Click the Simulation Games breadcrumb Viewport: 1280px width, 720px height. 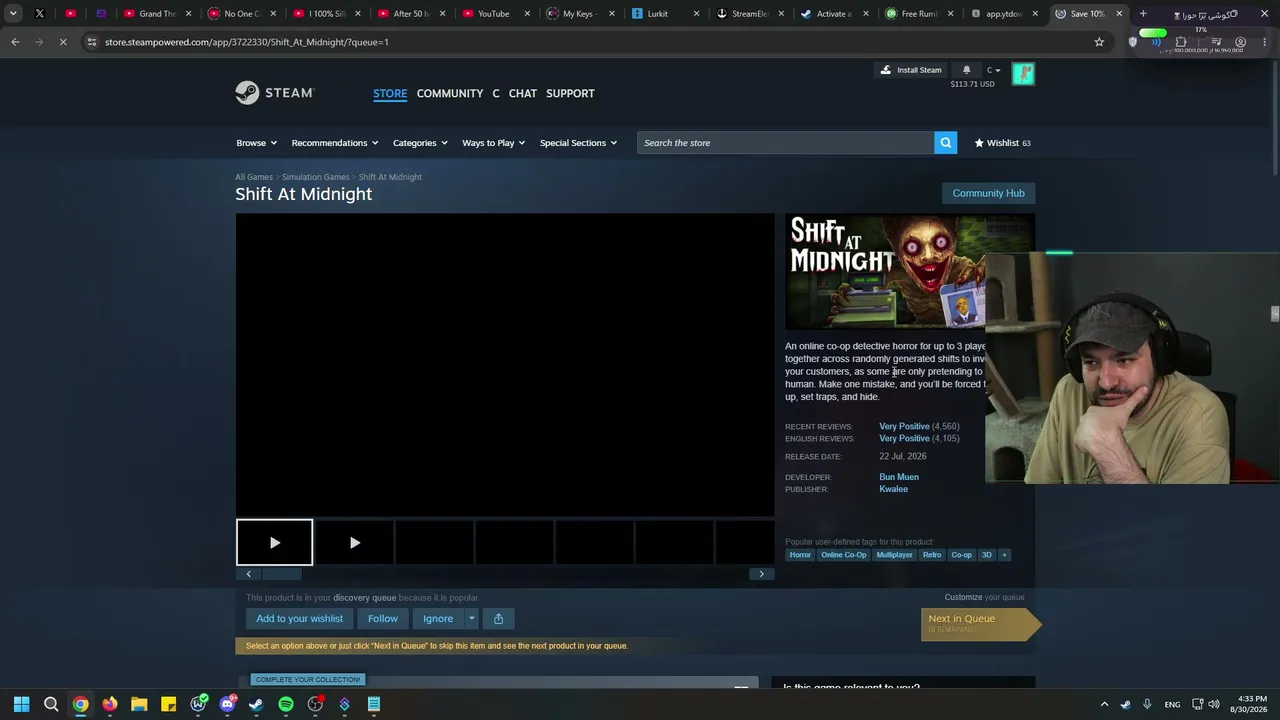(316, 177)
